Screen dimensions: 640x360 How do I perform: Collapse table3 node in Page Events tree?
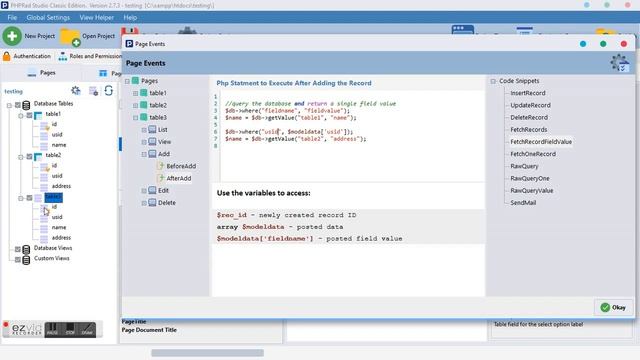click(136, 118)
